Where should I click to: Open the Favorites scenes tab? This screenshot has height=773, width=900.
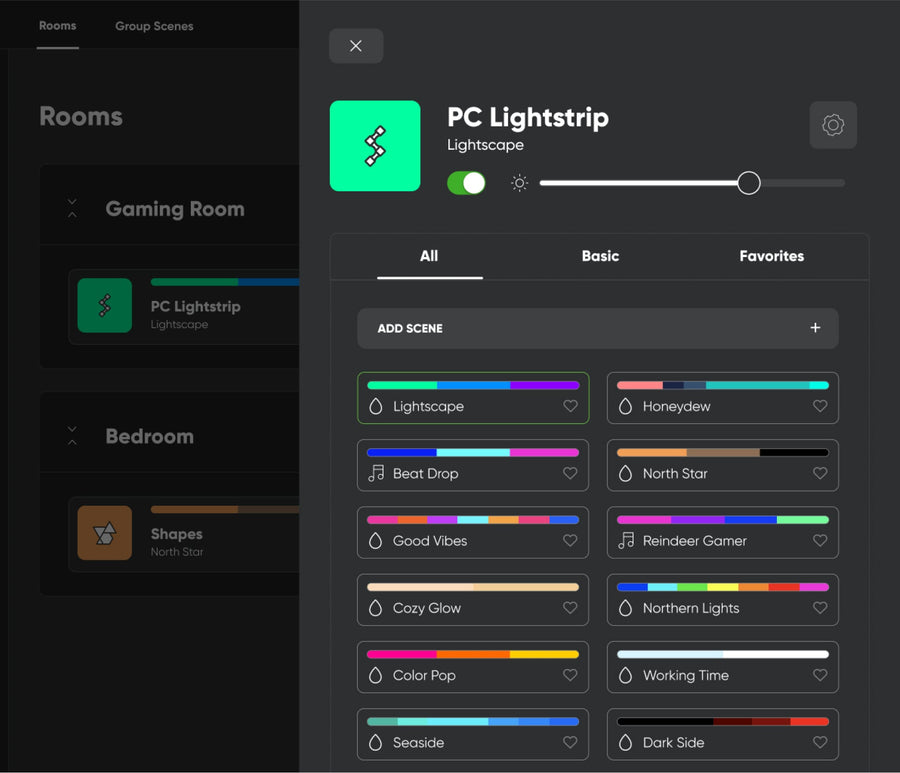[771, 256]
